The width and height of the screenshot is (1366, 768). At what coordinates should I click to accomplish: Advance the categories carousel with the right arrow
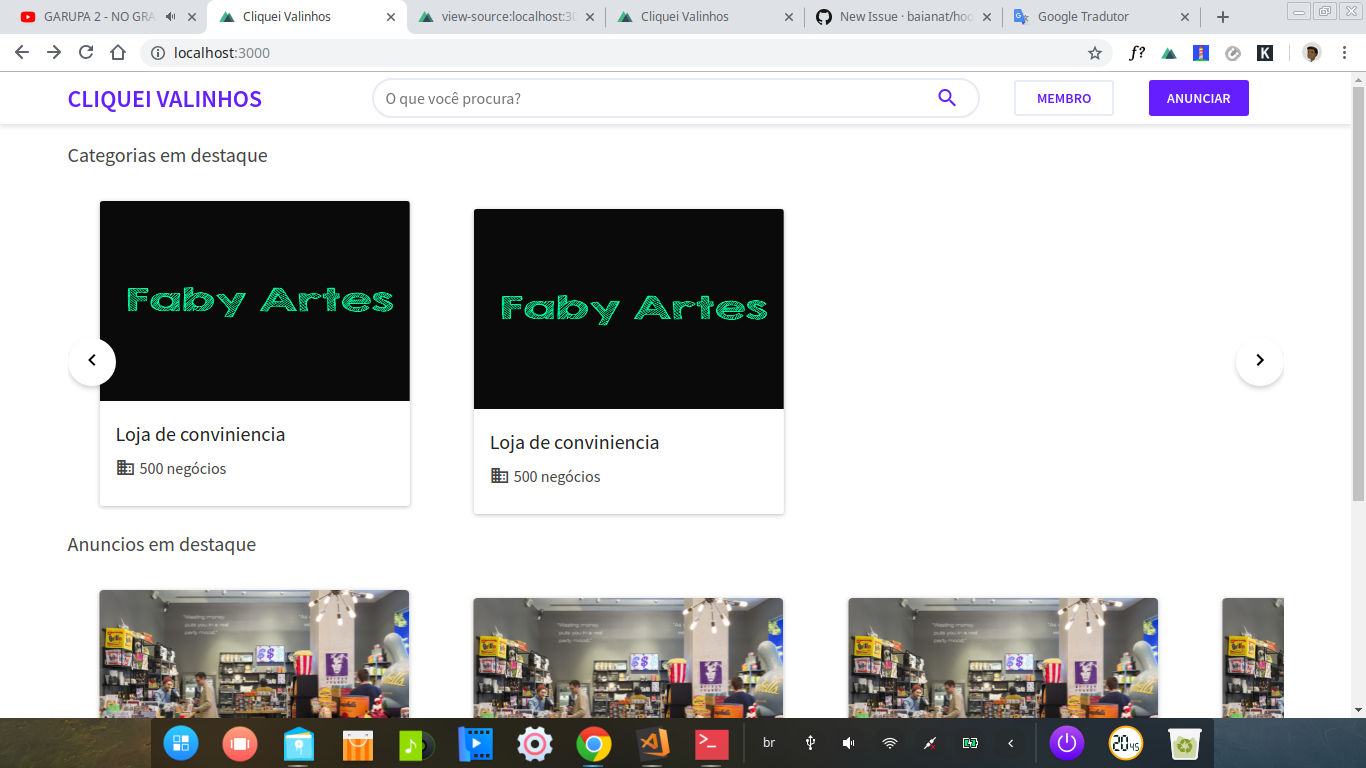click(x=1259, y=361)
